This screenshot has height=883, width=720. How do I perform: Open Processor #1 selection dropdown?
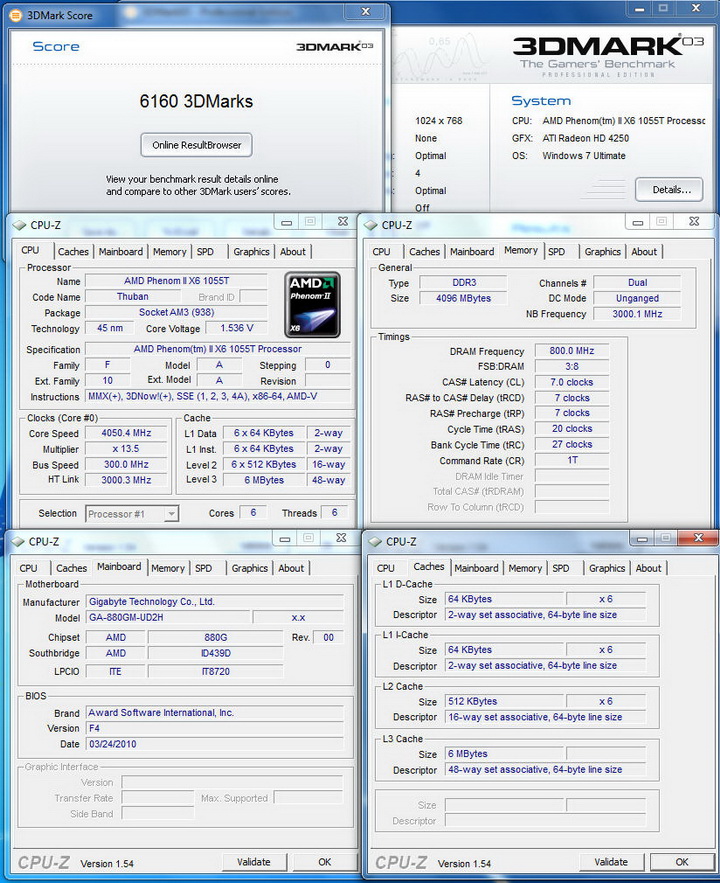coord(132,514)
